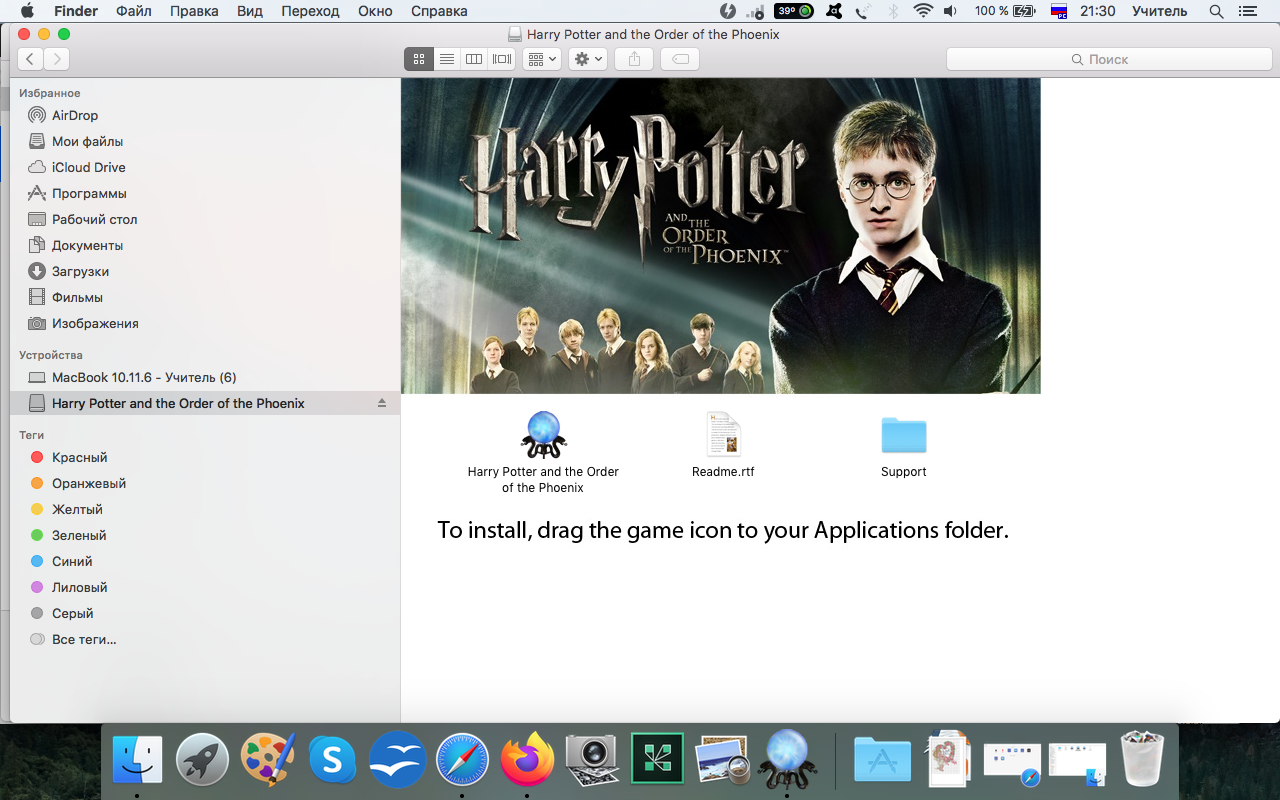Eject the Harry Potter disk image
The height and width of the screenshot is (800, 1280).
381,403
